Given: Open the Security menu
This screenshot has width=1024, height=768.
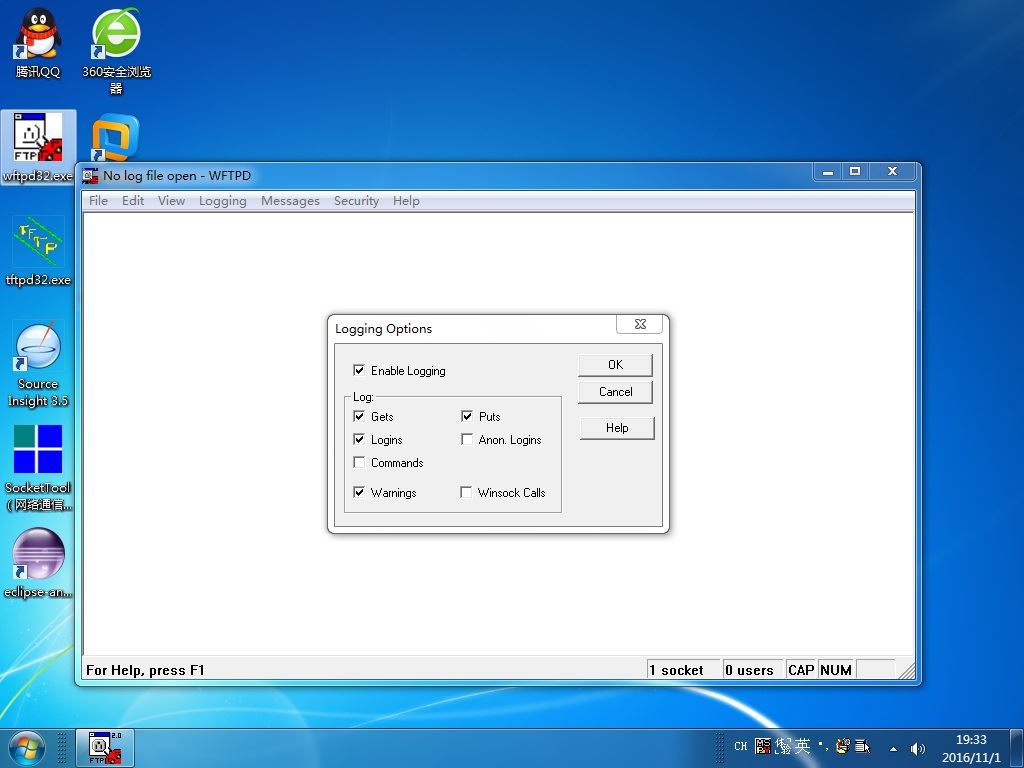Looking at the screenshot, I should tap(356, 200).
